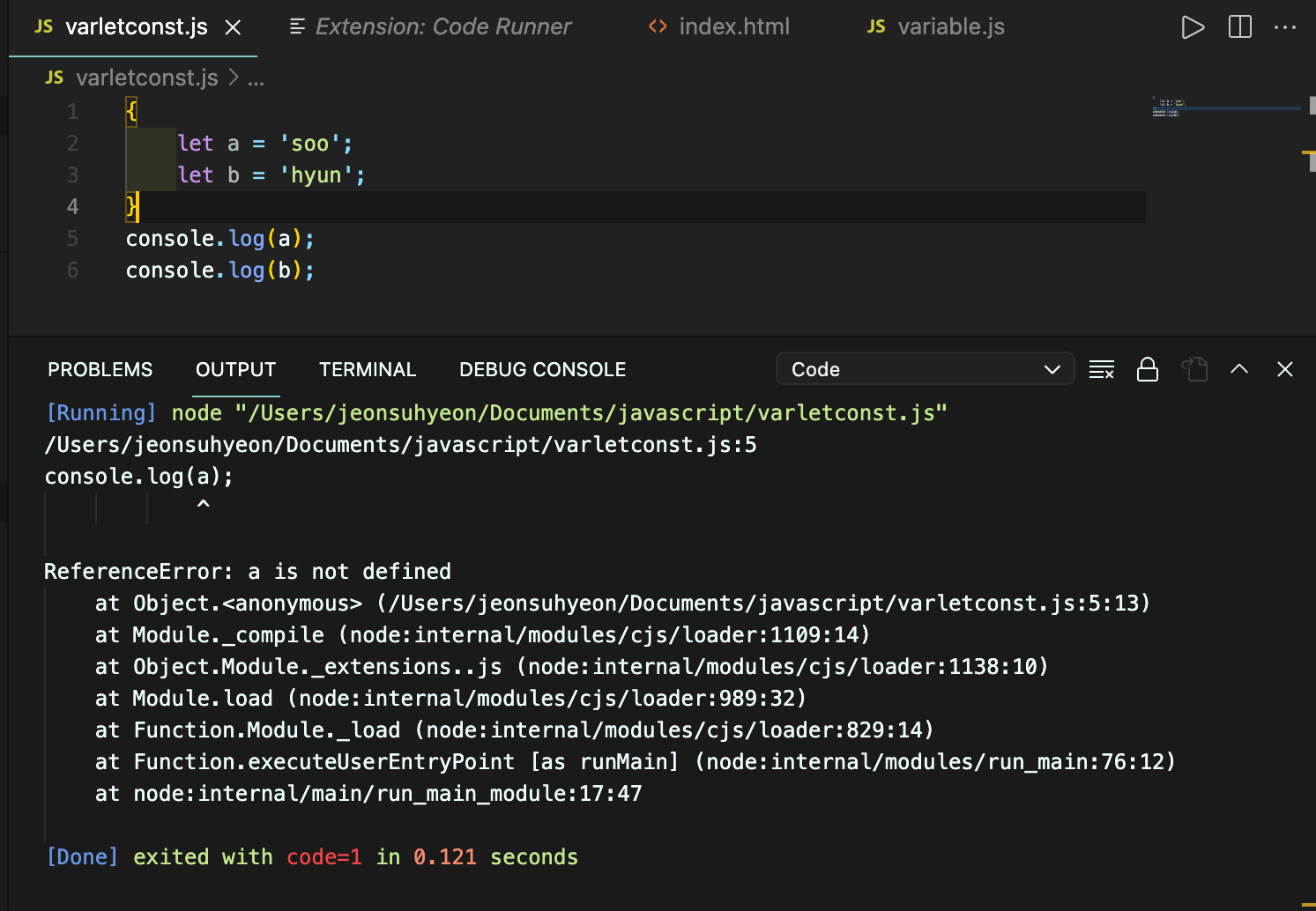Click the varletconst.js:5 path in output
Image resolution: width=1316 pixels, height=911 pixels.
coord(400,445)
